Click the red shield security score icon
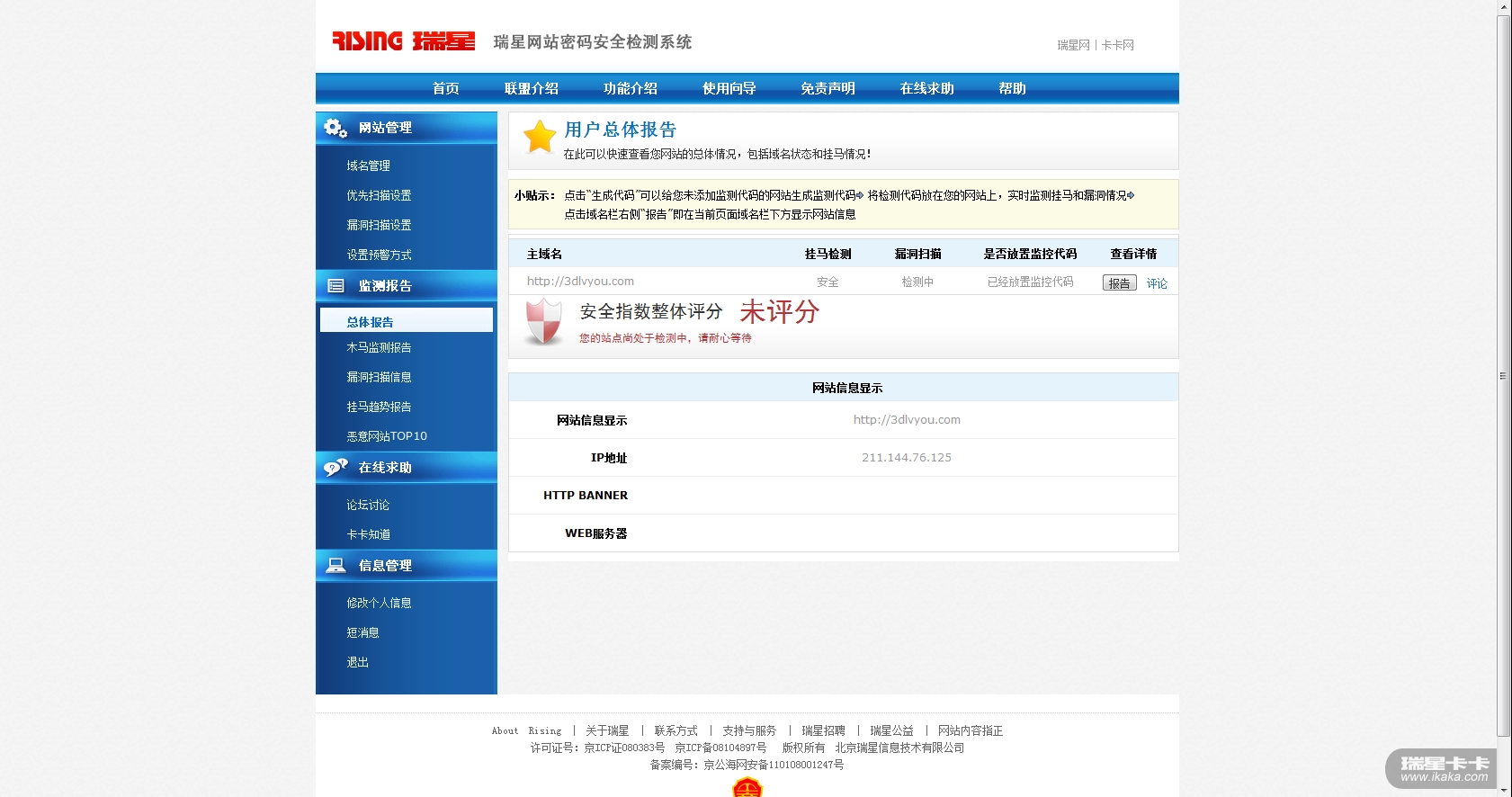The width and height of the screenshot is (1512, 797). click(543, 322)
